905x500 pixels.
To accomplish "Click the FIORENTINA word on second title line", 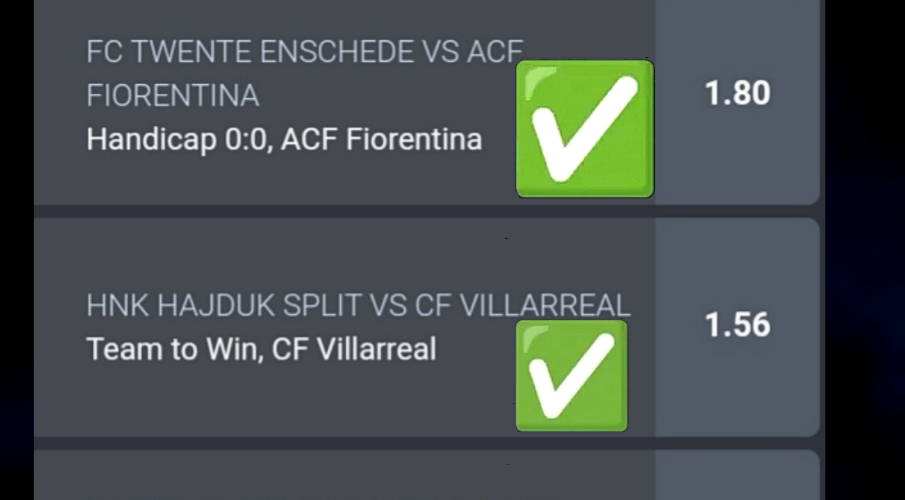I will [x=173, y=96].
